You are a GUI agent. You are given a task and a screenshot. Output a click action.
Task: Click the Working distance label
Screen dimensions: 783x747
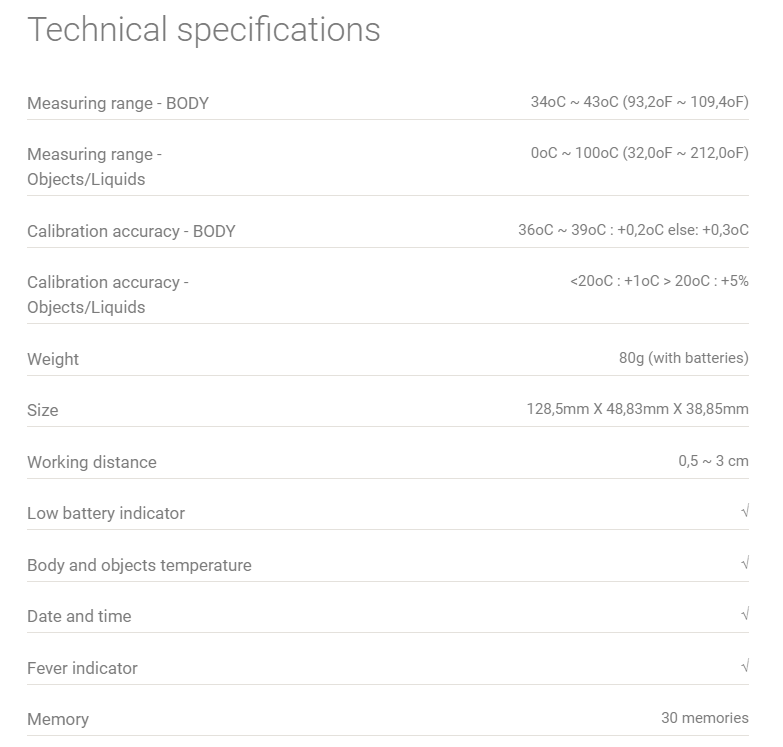(92, 462)
